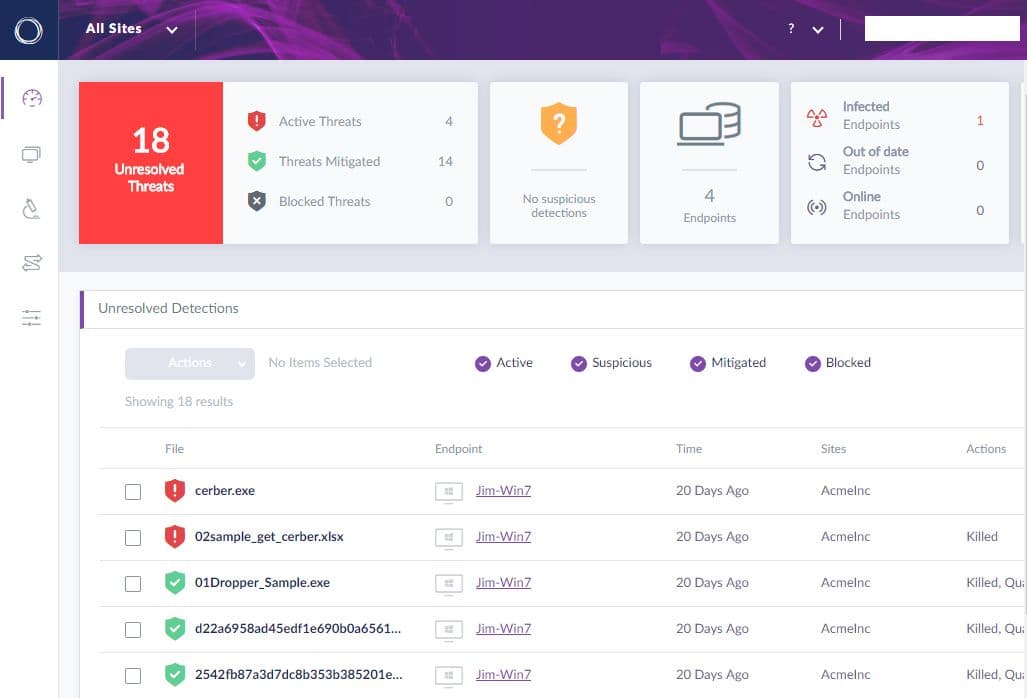This screenshot has height=698, width=1027.
Task: Disable the Mitigated filter
Action: coord(697,363)
